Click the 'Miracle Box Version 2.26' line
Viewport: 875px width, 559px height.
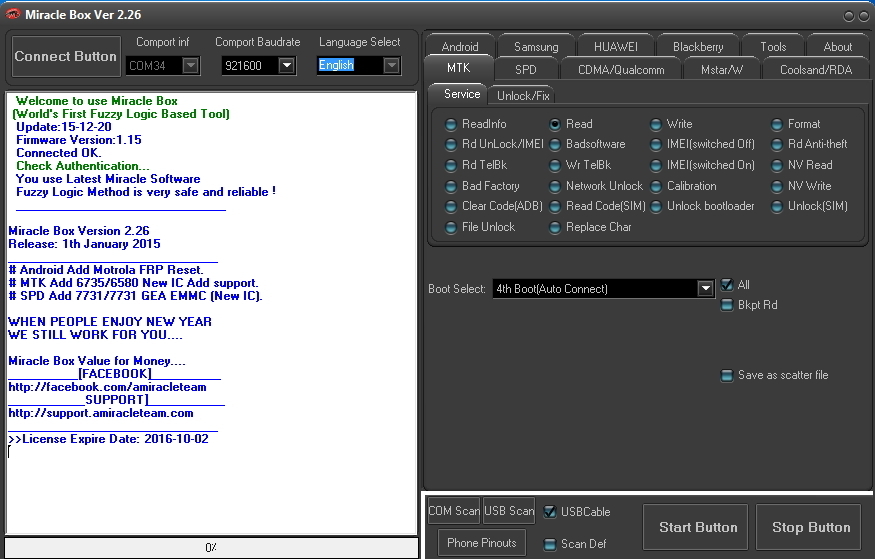[x=79, y=231]
